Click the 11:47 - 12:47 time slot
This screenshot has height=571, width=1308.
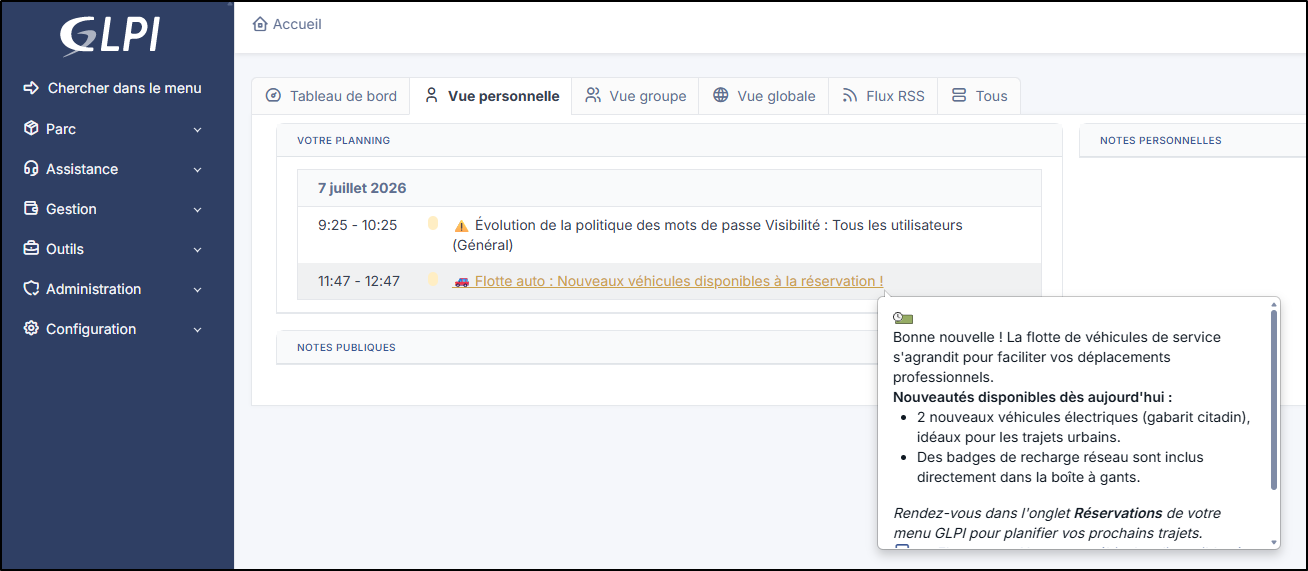pos(358,281)
